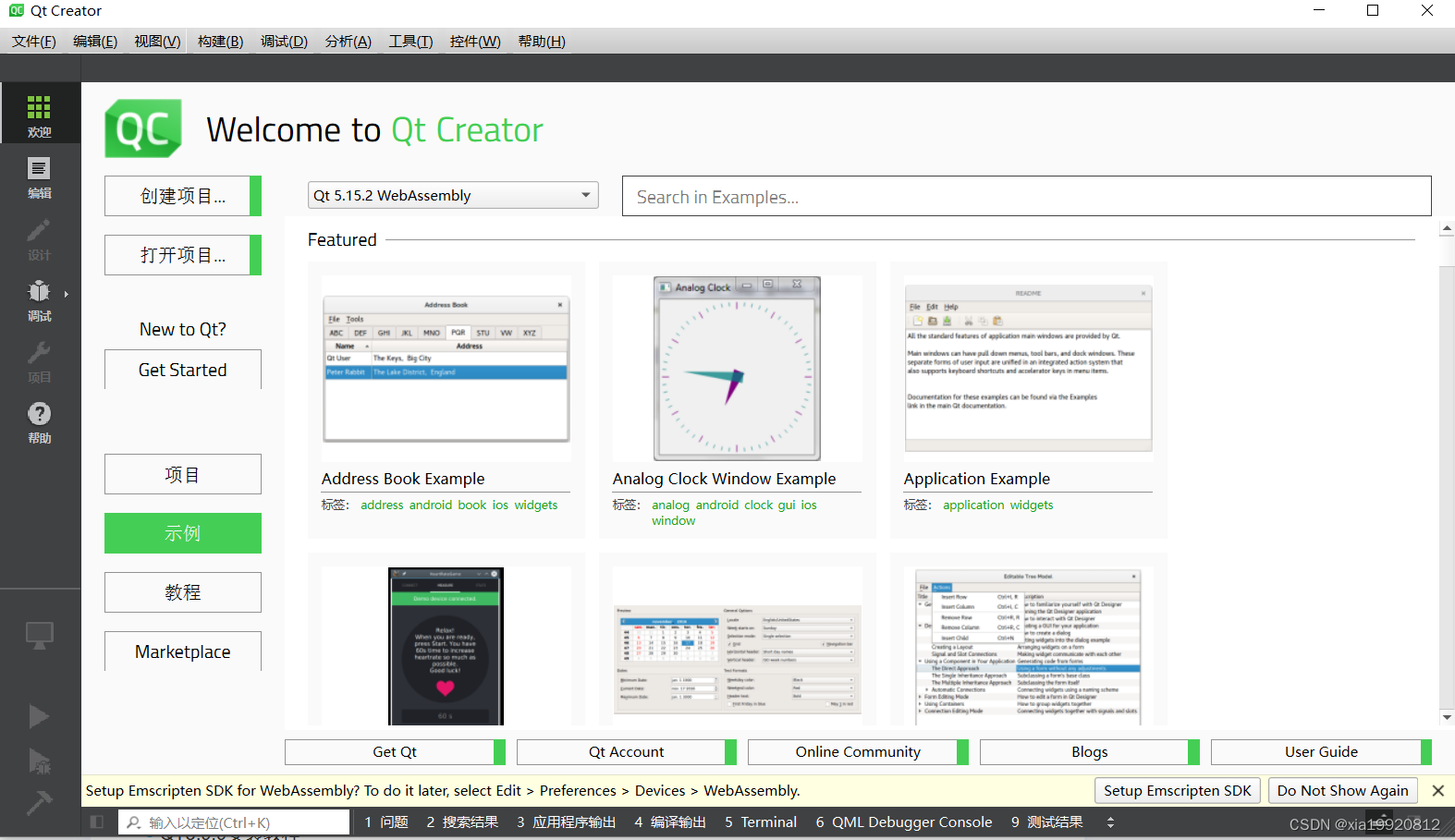The image size is (1455, 840).
Task: Click the Qt Account link button
Action: pyautogui.click(x=627, y=752)
